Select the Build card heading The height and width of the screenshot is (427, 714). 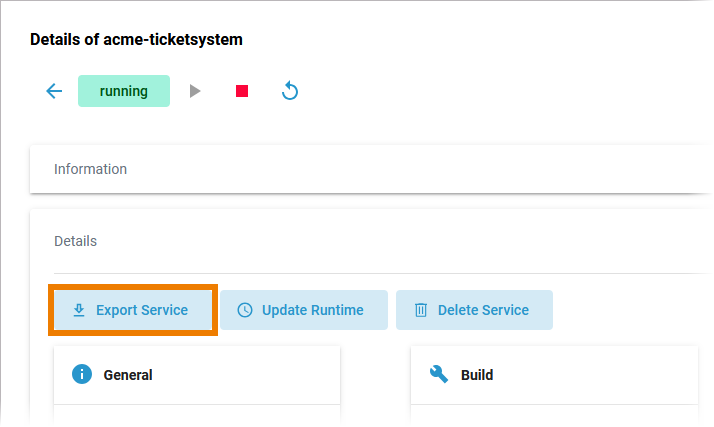pyautogui.click(x=477, y=375)
